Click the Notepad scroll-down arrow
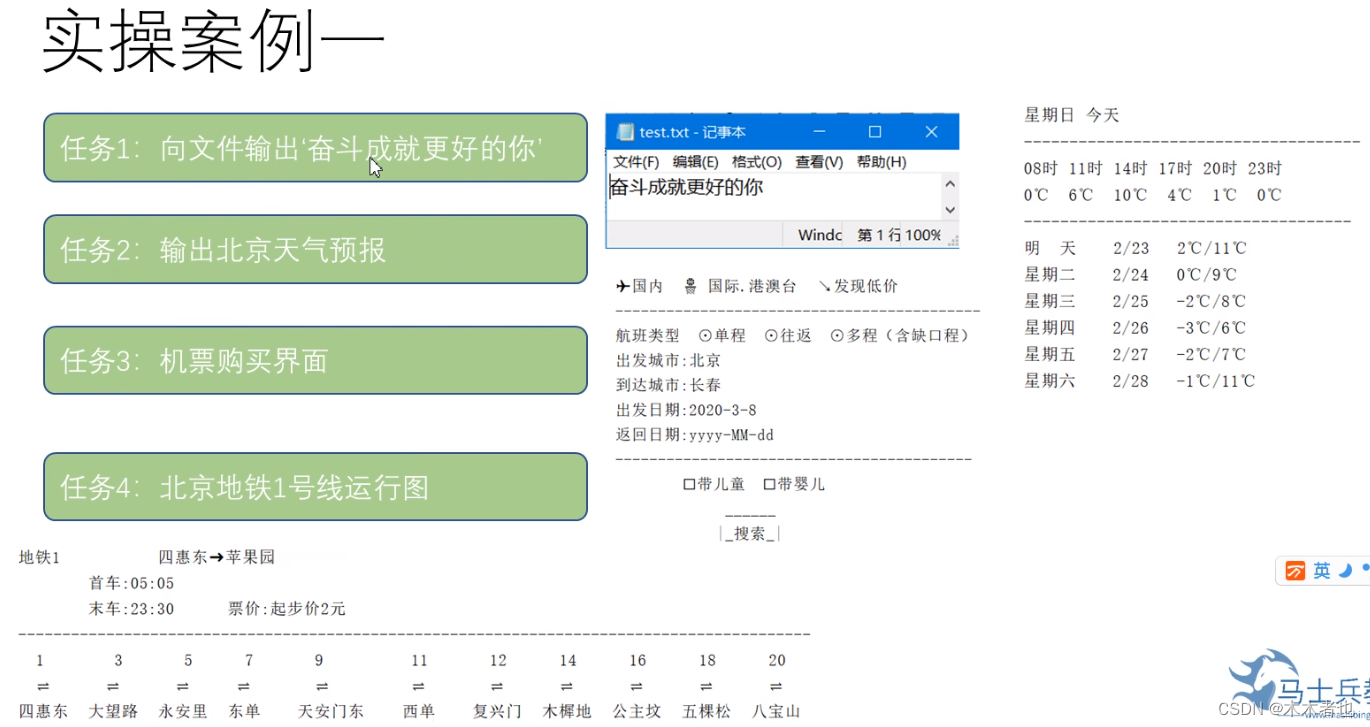The width and height of the screenshot is (1370, 727). pos(950,211)
